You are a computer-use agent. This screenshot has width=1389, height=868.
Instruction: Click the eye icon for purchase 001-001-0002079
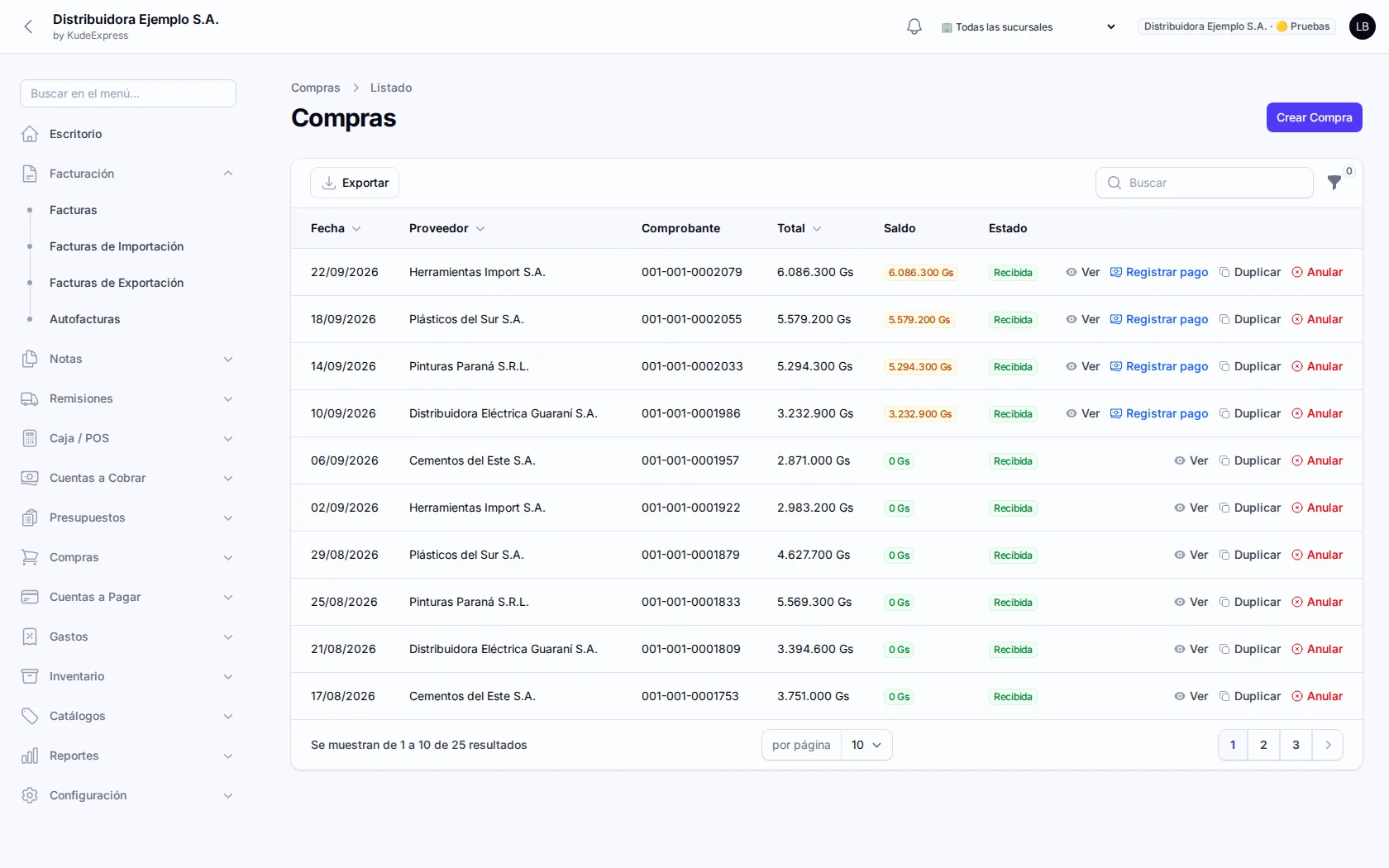pyautogui.click(x=1072, y=272)
